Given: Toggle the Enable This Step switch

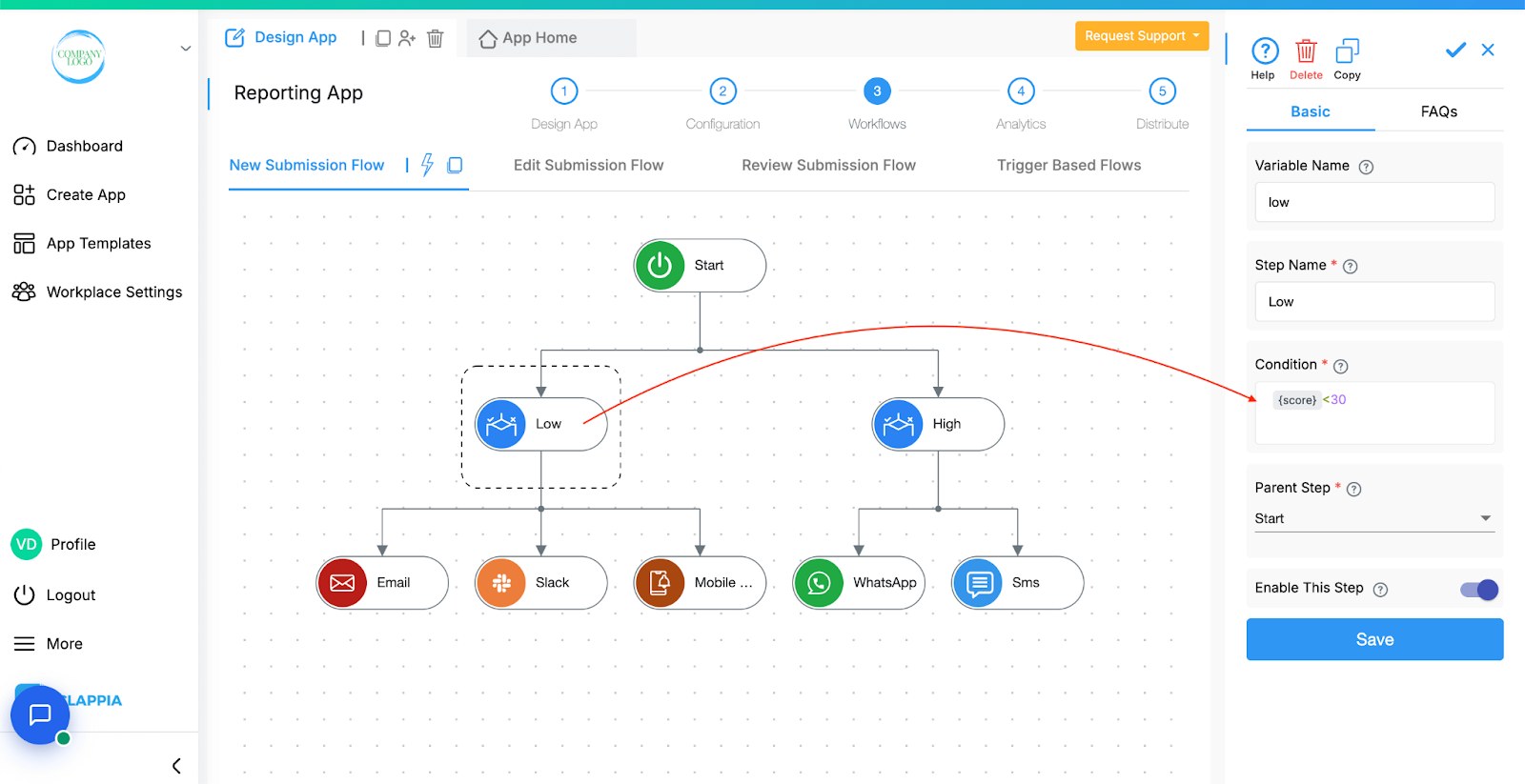Looking at the screenshot, I should pos(1479,590).
